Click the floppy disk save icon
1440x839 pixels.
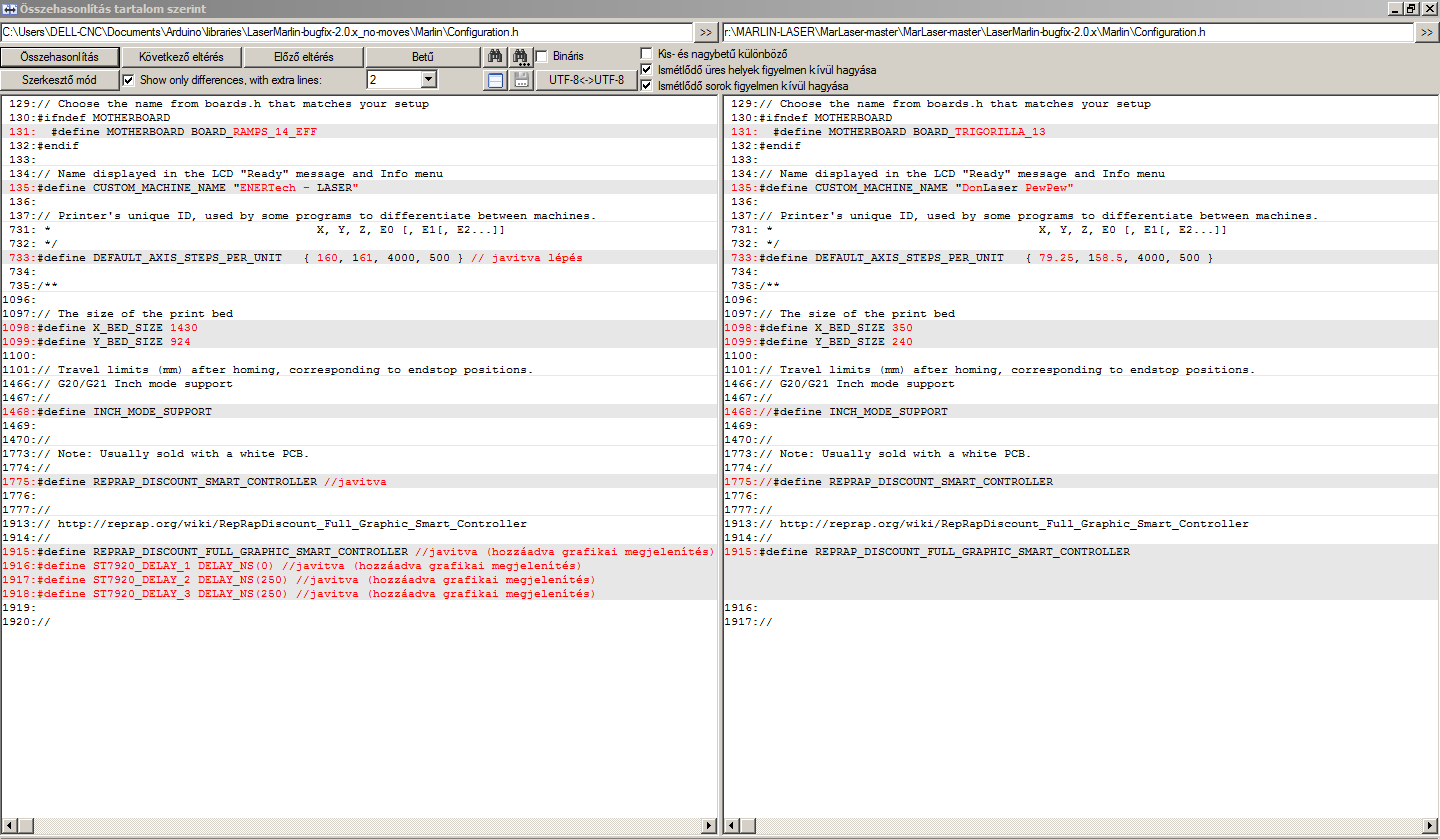click(x=522, y=80)
